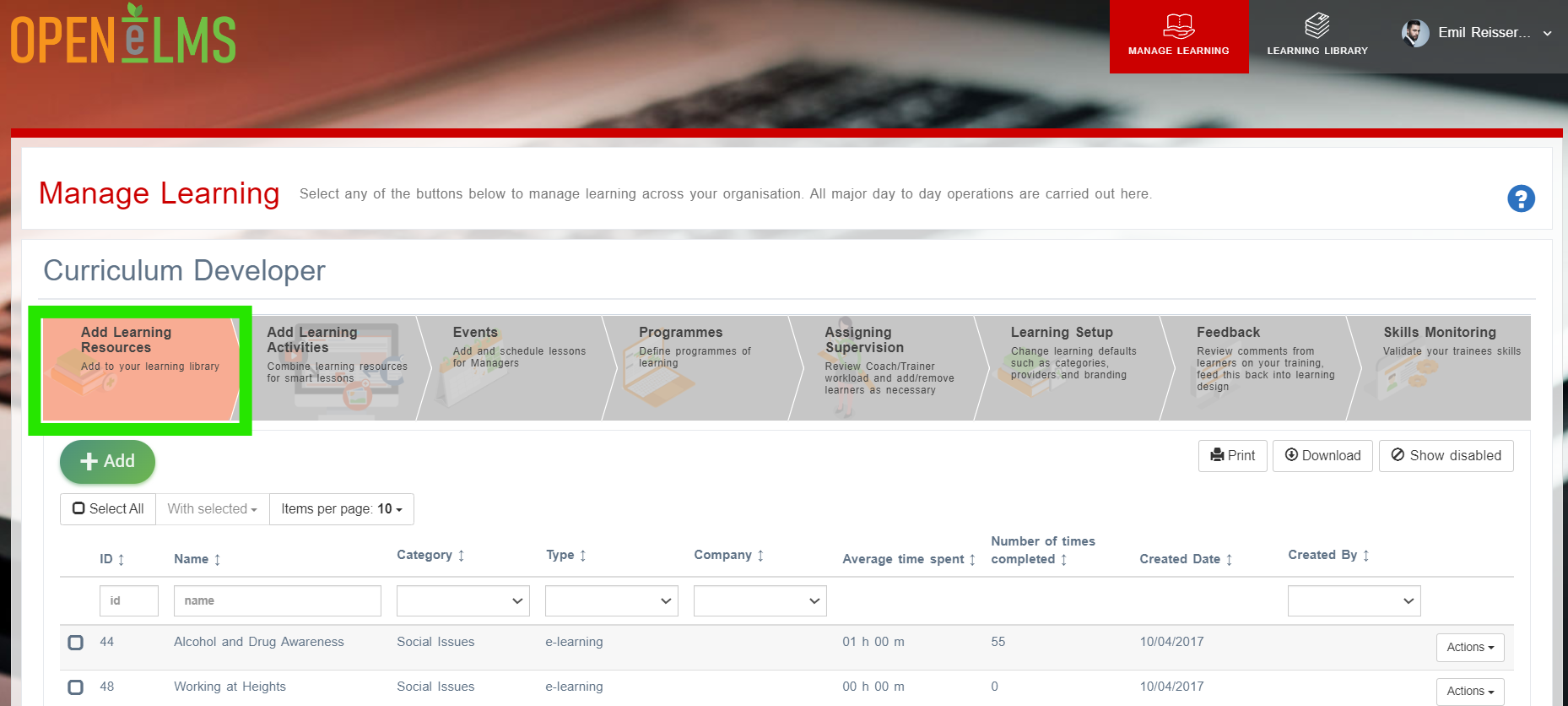Click the Print button

[1233, 456]
